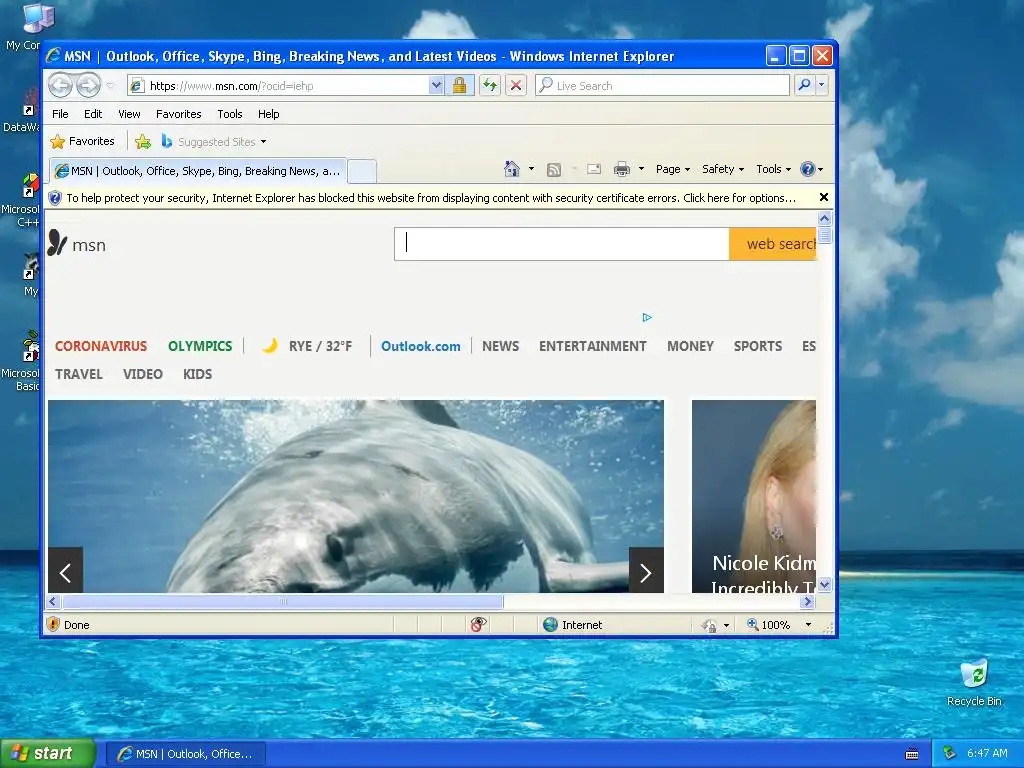Screen dimensions: 1024x768
Task: Click the Refresh page icon
Action: click(490, 86)
